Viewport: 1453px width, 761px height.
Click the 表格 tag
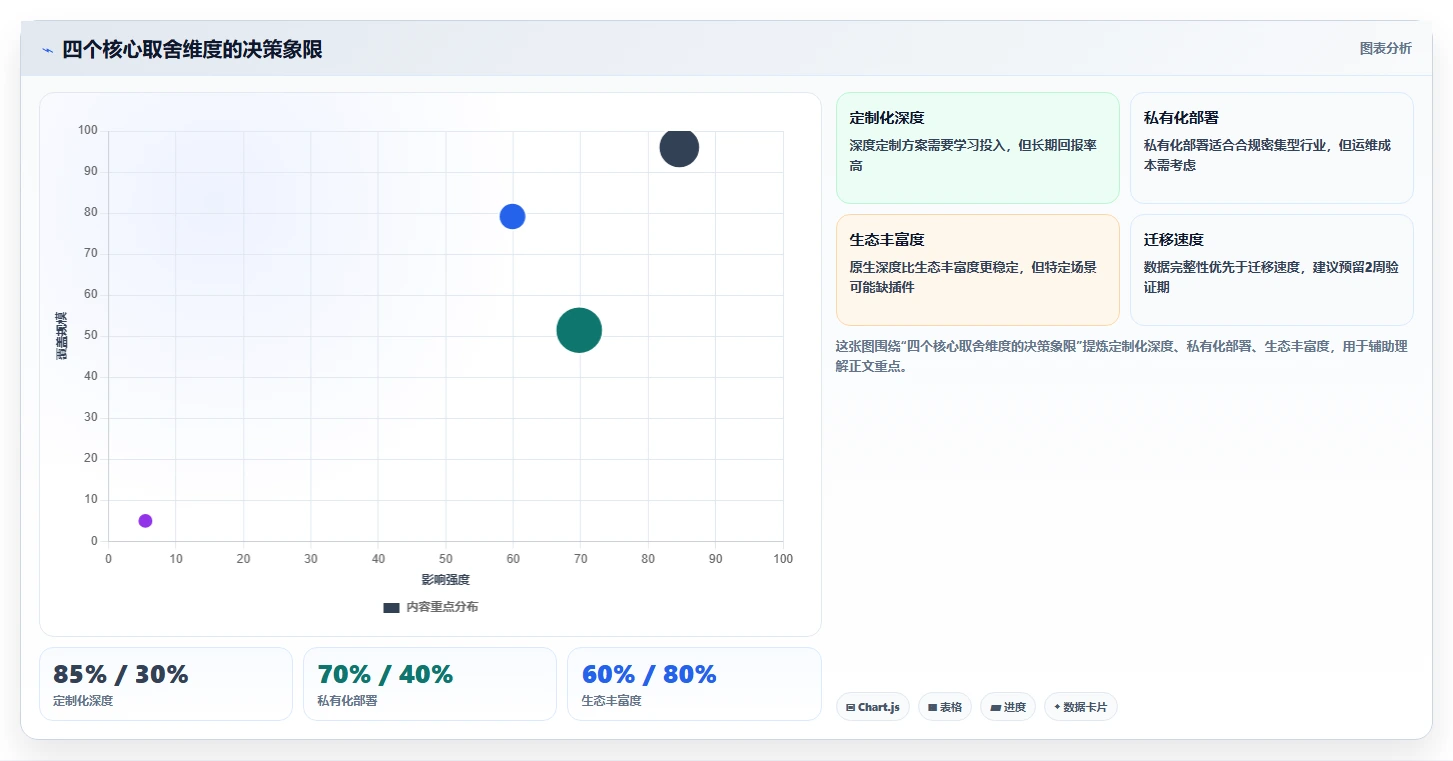point(945,707)
